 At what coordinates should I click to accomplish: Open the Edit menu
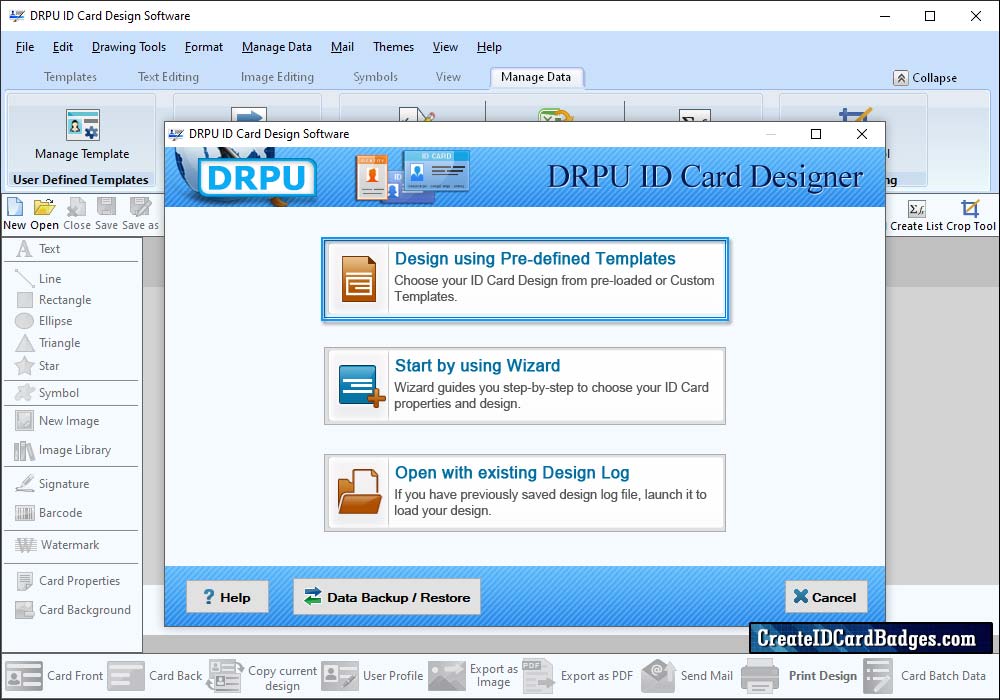pyautogui.click(x=62, y=47)
